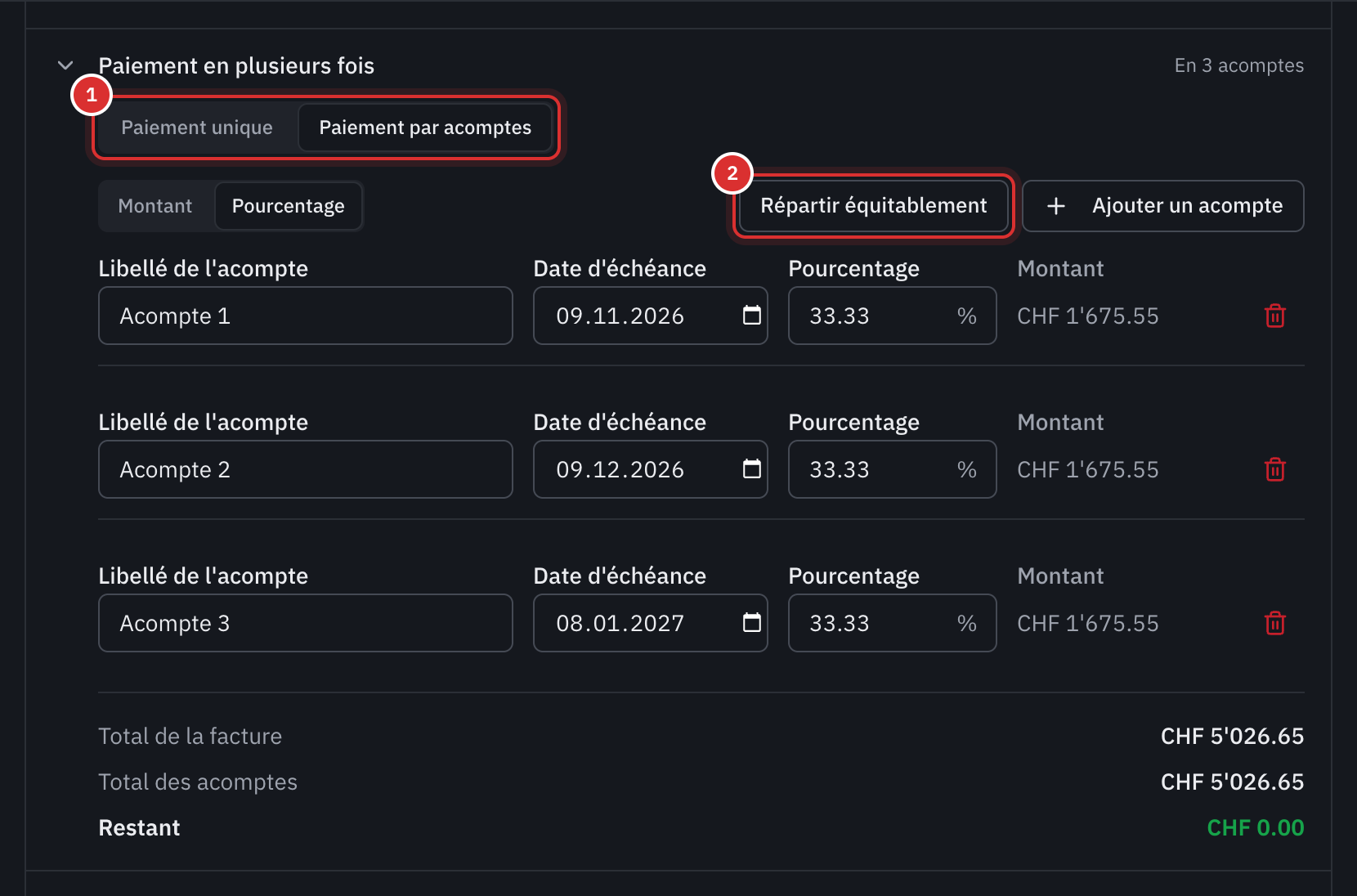Collapse the Paiement en plusieurs fois section

tap(65, 65)
